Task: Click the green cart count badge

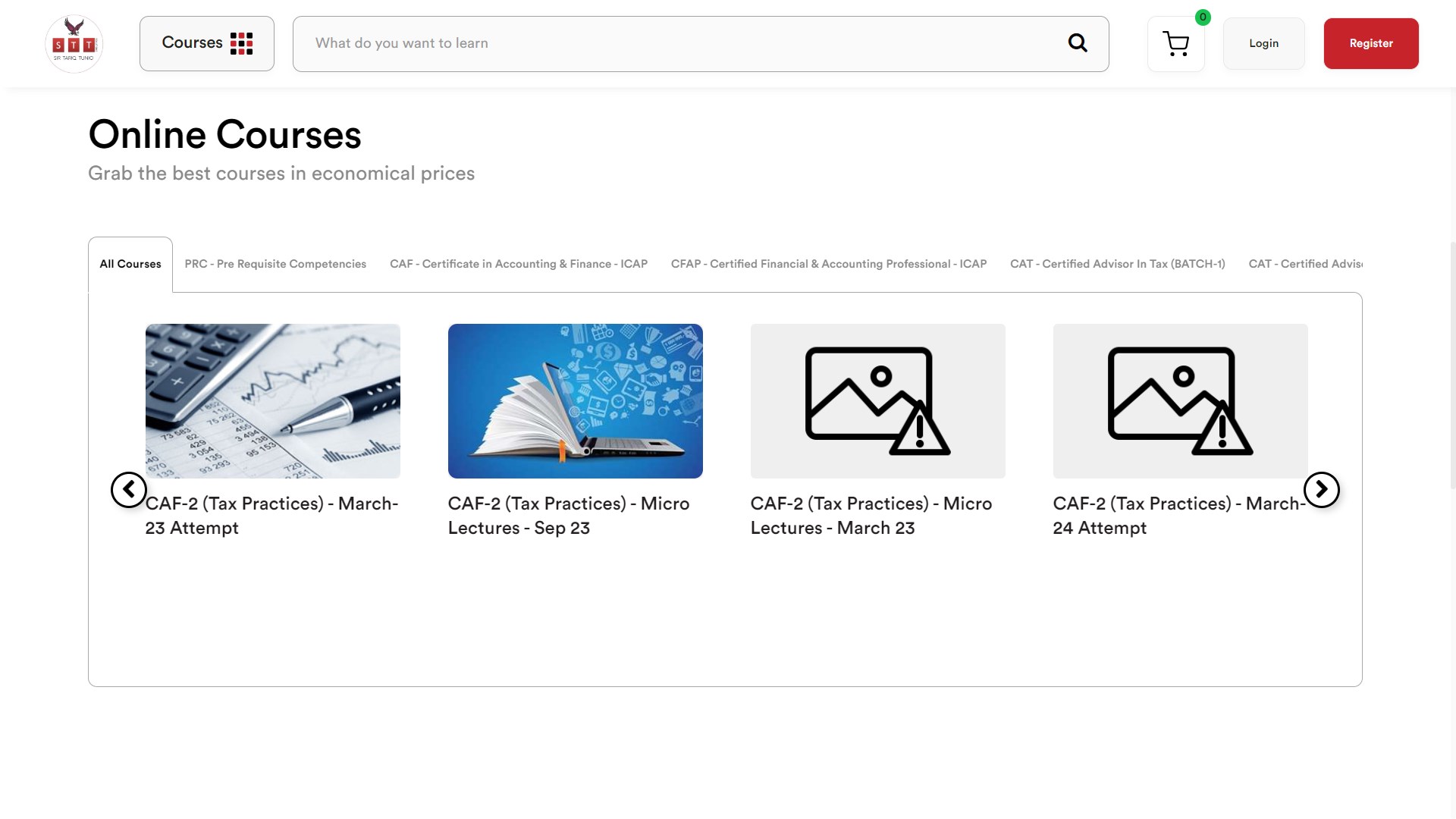Action: tap(1203, 17)
